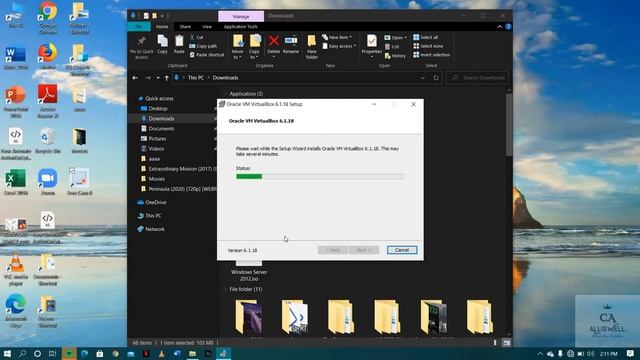
Task: Cancel the VirtualBox installation
Action: click(402, 250)
